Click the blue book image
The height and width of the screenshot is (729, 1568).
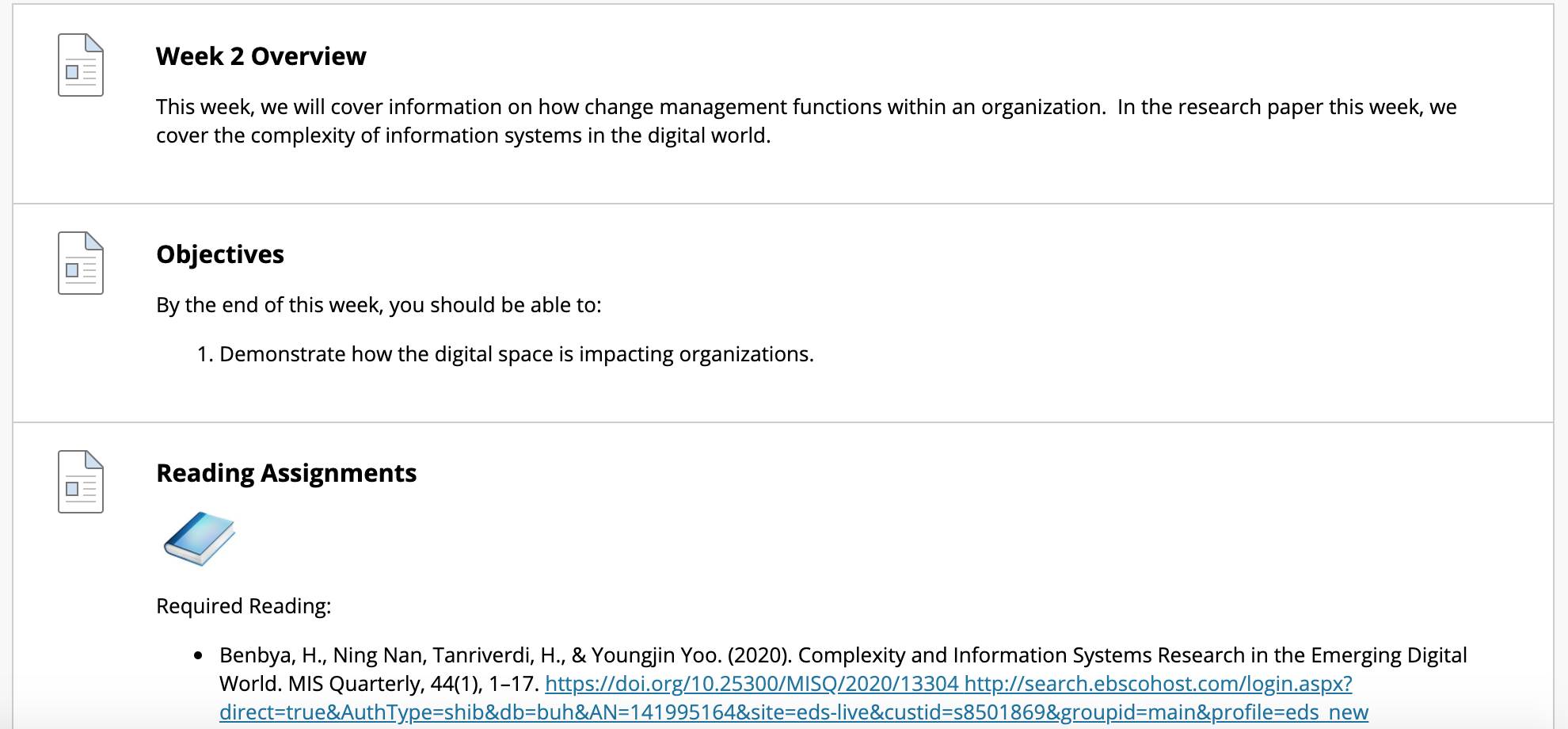click(200, 539)
